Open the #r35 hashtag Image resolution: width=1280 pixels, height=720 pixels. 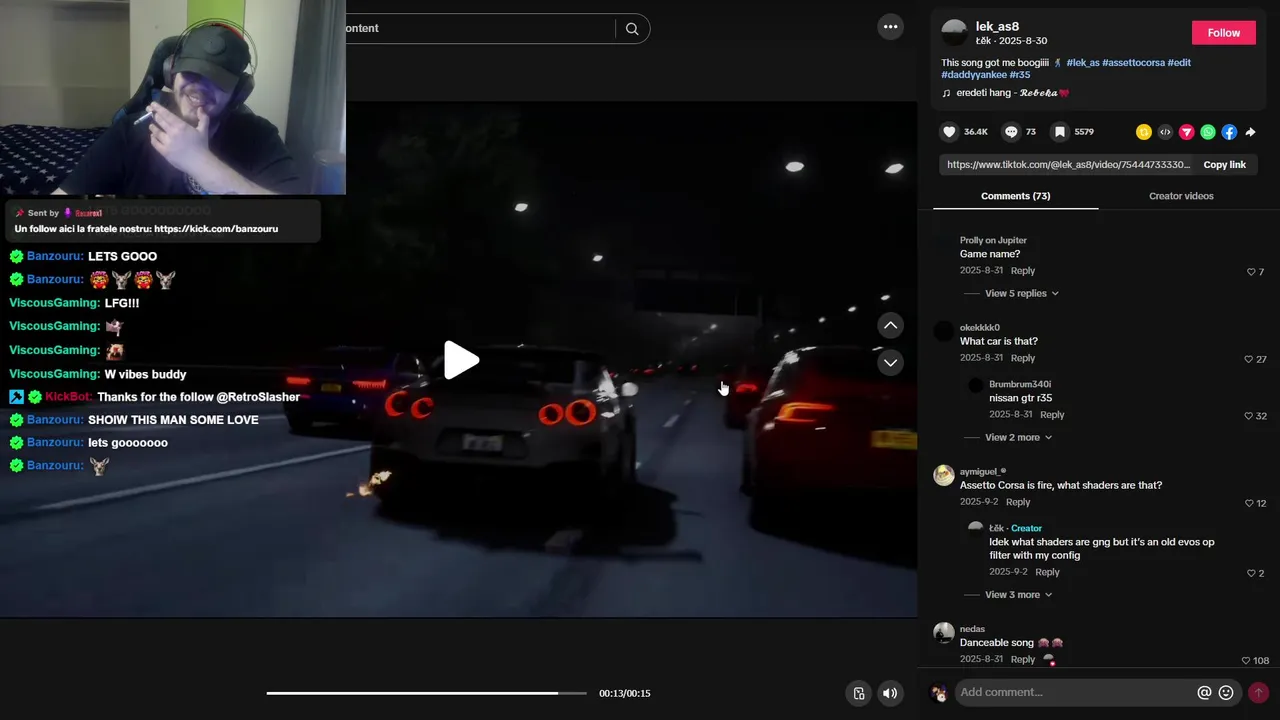point(1020,75)
